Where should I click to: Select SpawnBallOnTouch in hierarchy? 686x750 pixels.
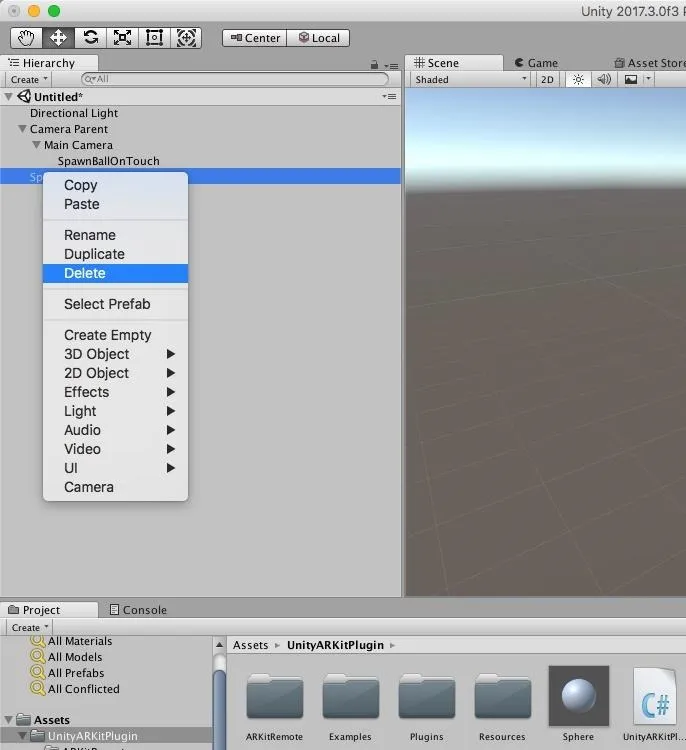108,161
